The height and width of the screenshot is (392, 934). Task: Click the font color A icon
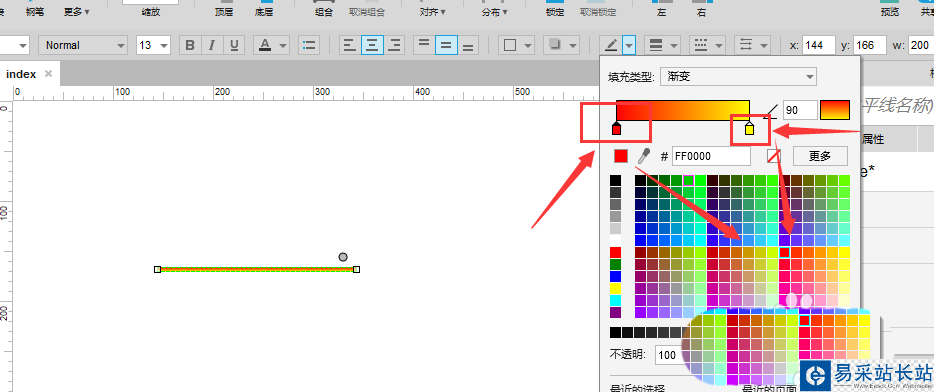pyautogui.click(x=265, y=45)
